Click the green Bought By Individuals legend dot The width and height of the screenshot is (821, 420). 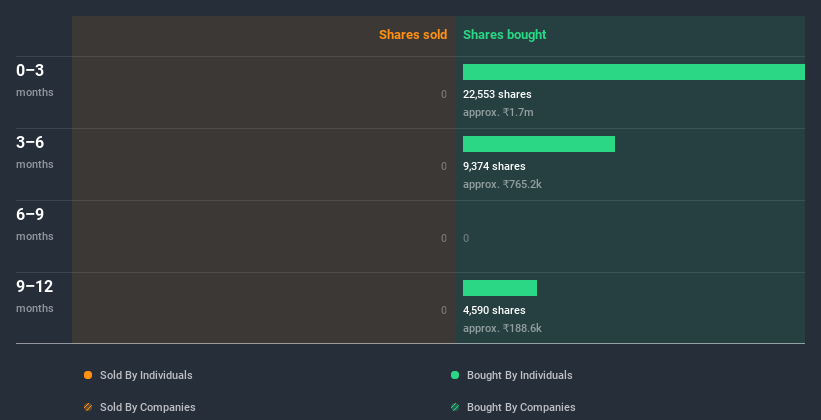click(455, 375)
